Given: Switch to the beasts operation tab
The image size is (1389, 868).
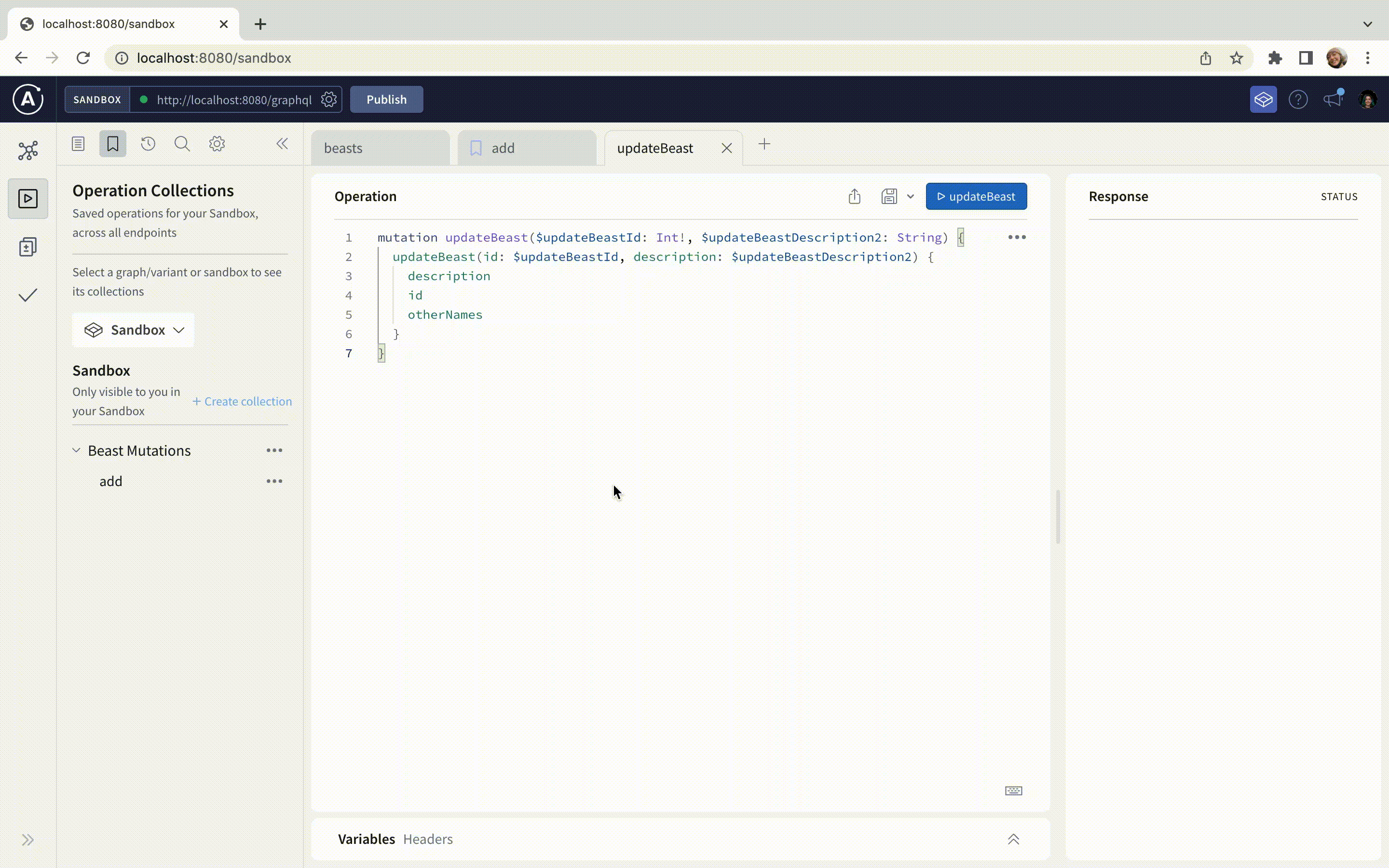Looking at the screenshot, I should [380, 148].
